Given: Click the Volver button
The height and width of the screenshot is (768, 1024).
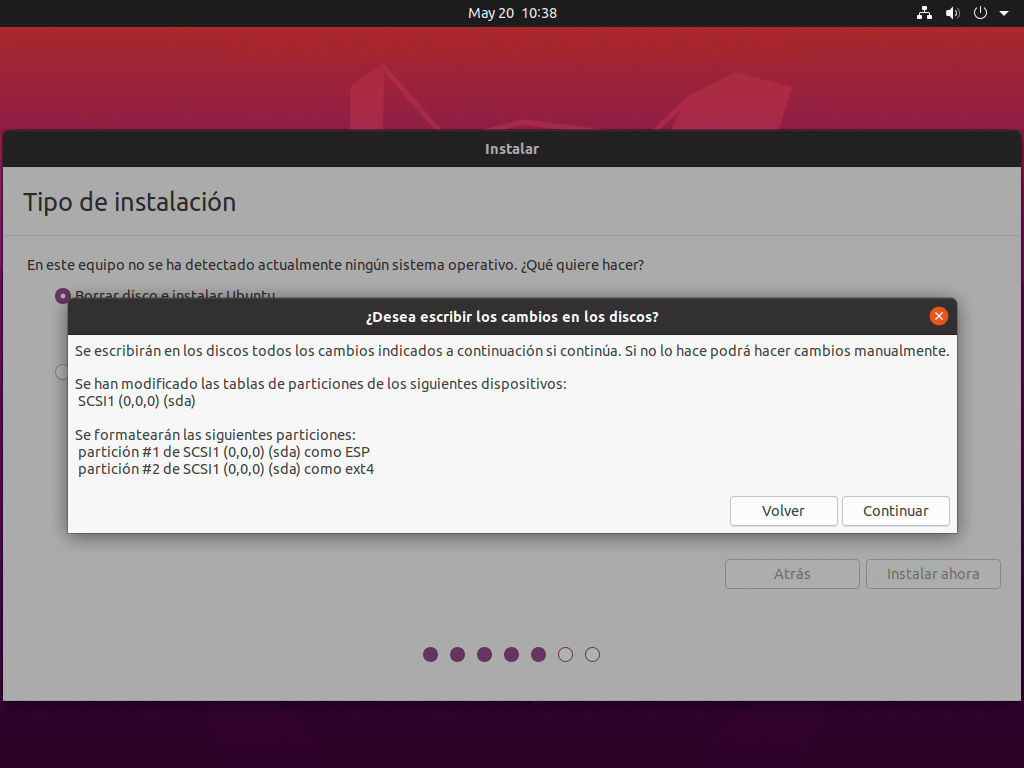Looking at the screenshot, I should tap(783, 511).
